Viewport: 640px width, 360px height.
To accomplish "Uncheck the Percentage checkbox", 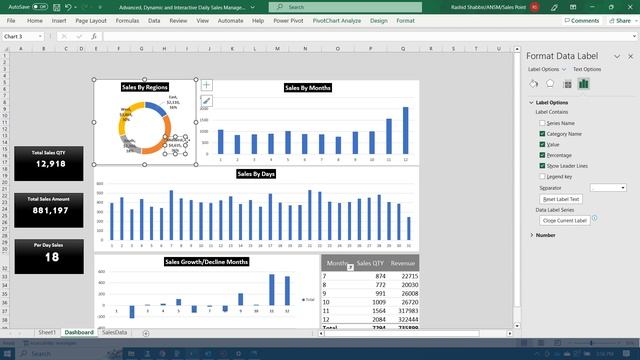I will (542, 155).
